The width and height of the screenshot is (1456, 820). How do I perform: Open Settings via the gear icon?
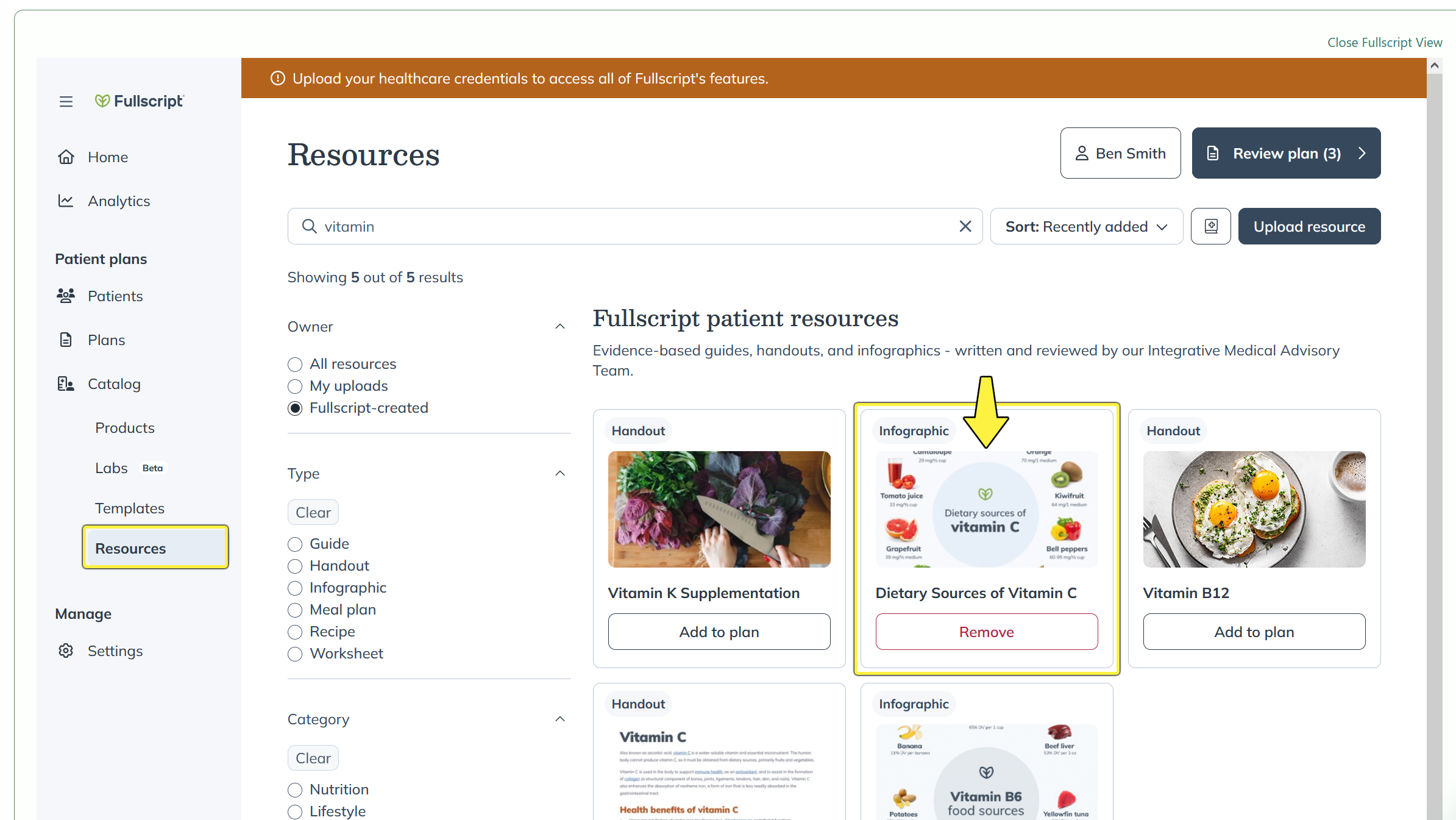click(x=66, y=651)
